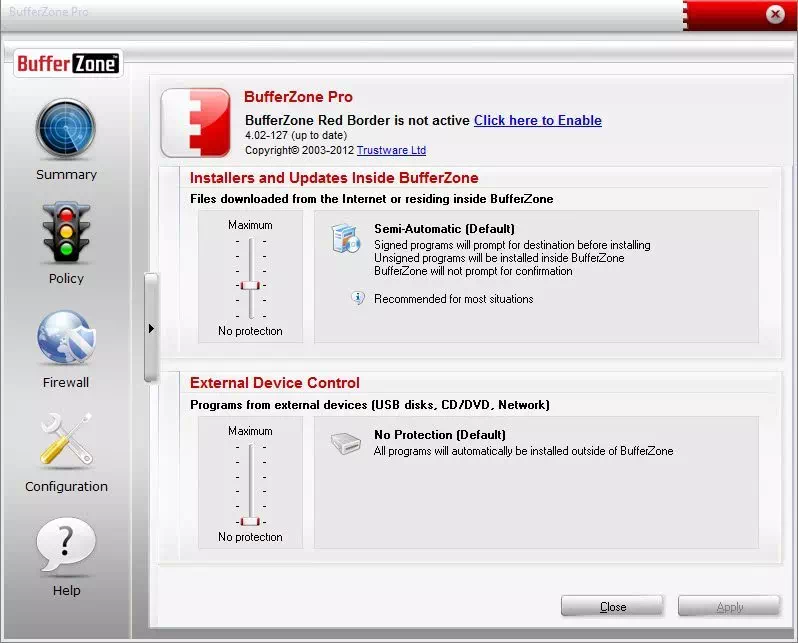Open the Firewall globe shield icon
This screenshot has width=798, height=643.
click(66, 337)
